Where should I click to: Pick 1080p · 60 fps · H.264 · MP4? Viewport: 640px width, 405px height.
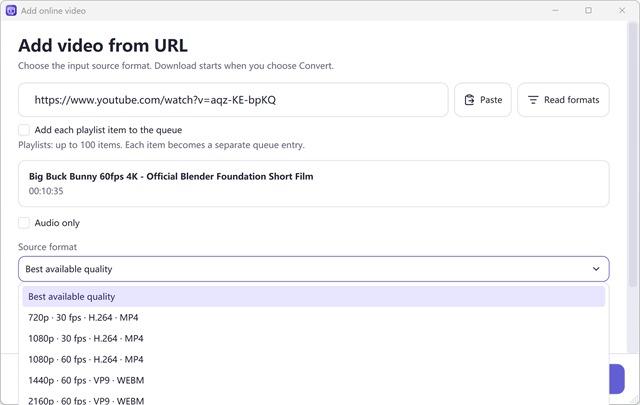coord(313,359)
